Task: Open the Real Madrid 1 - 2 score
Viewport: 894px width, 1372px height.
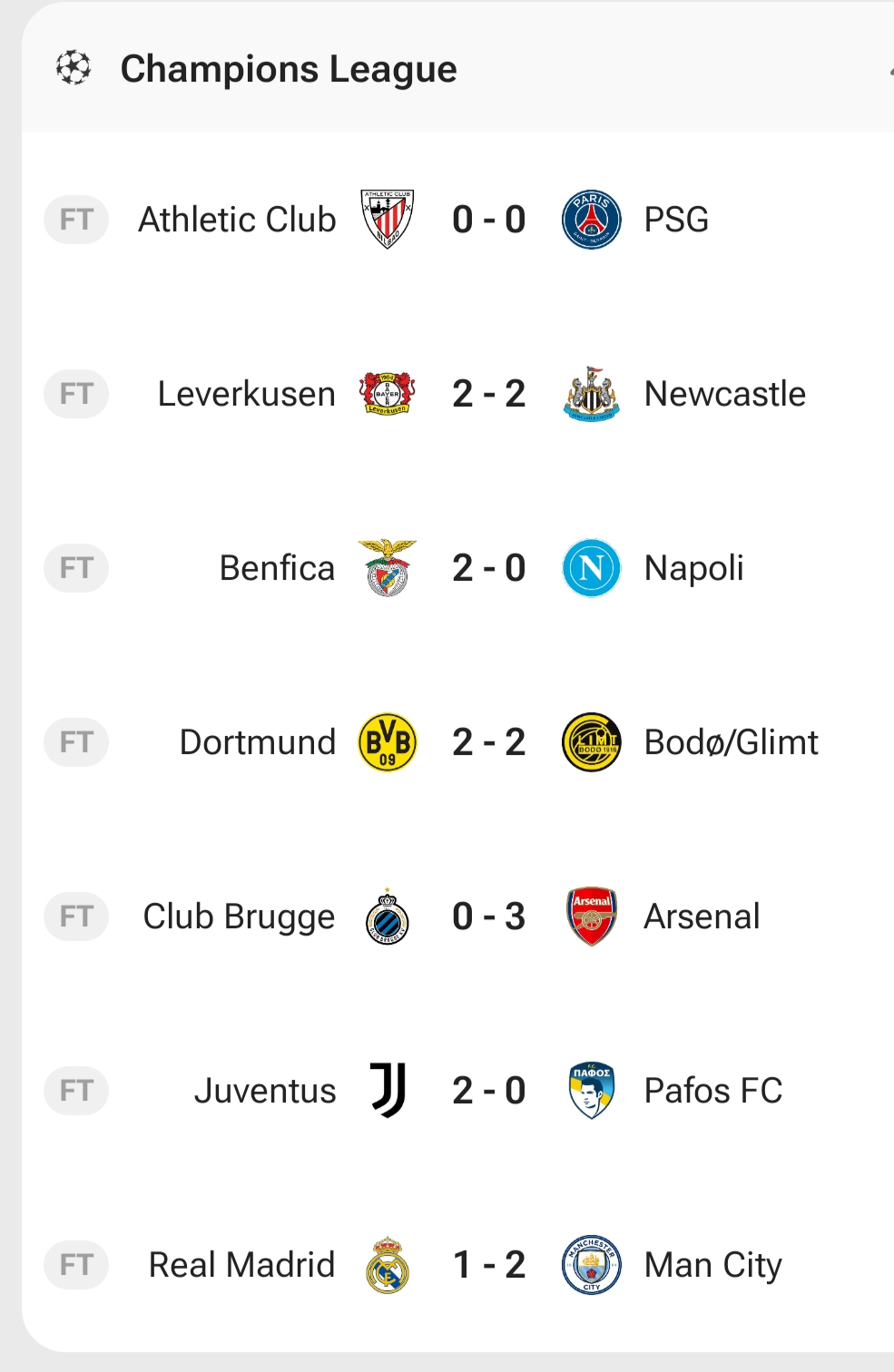Action: pyautogui.click(x=489, y=1265)
